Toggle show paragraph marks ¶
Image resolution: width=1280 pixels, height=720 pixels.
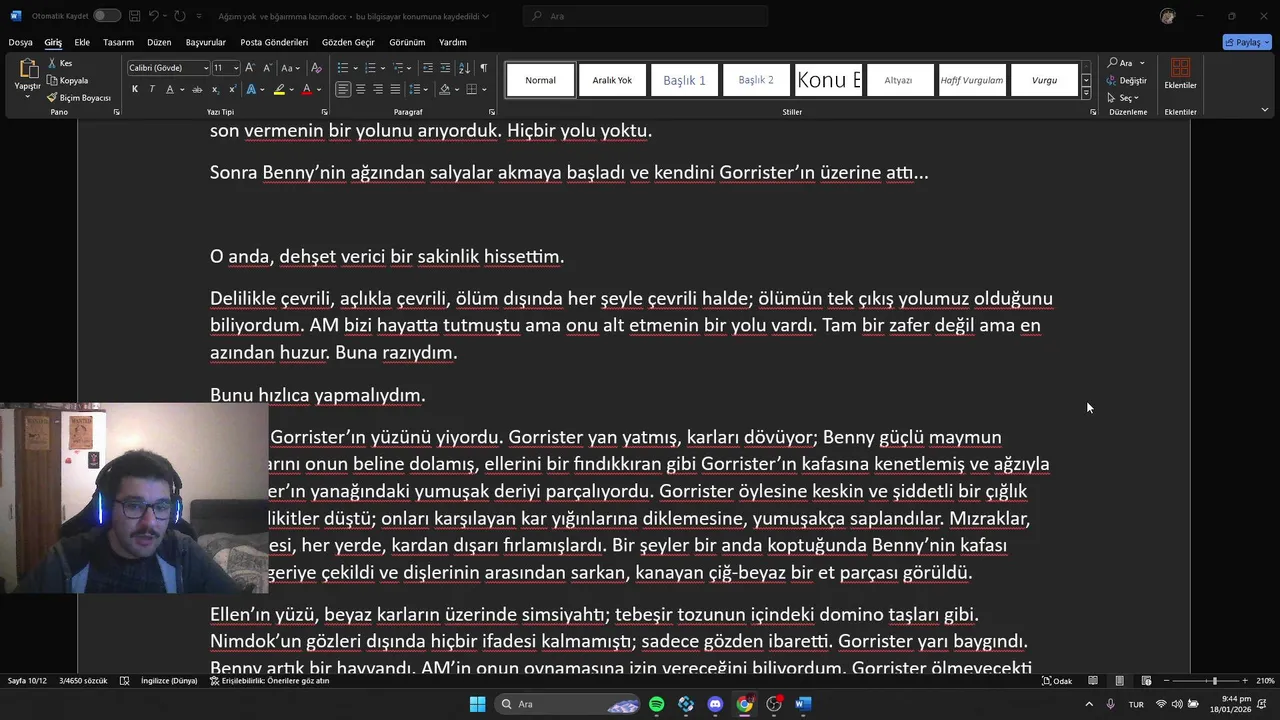coord(484,68)
